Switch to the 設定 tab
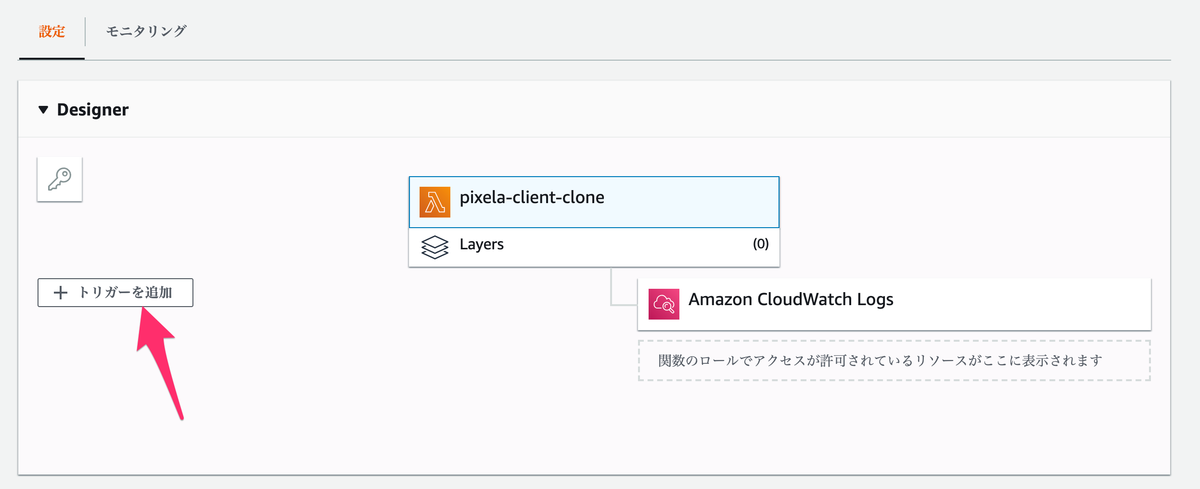 coord(52,31)
